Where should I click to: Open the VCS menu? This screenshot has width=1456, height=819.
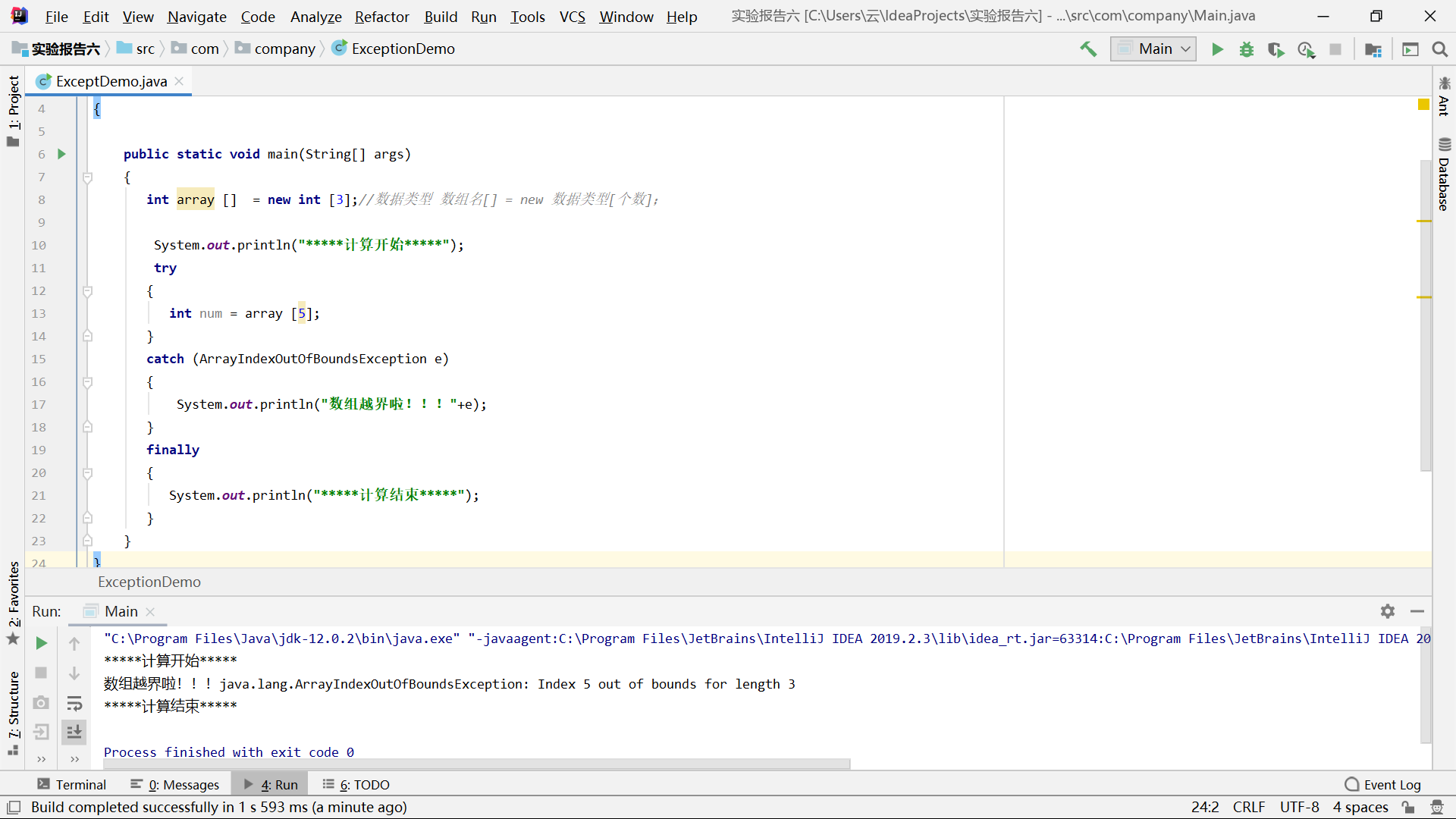coord(572,17)
